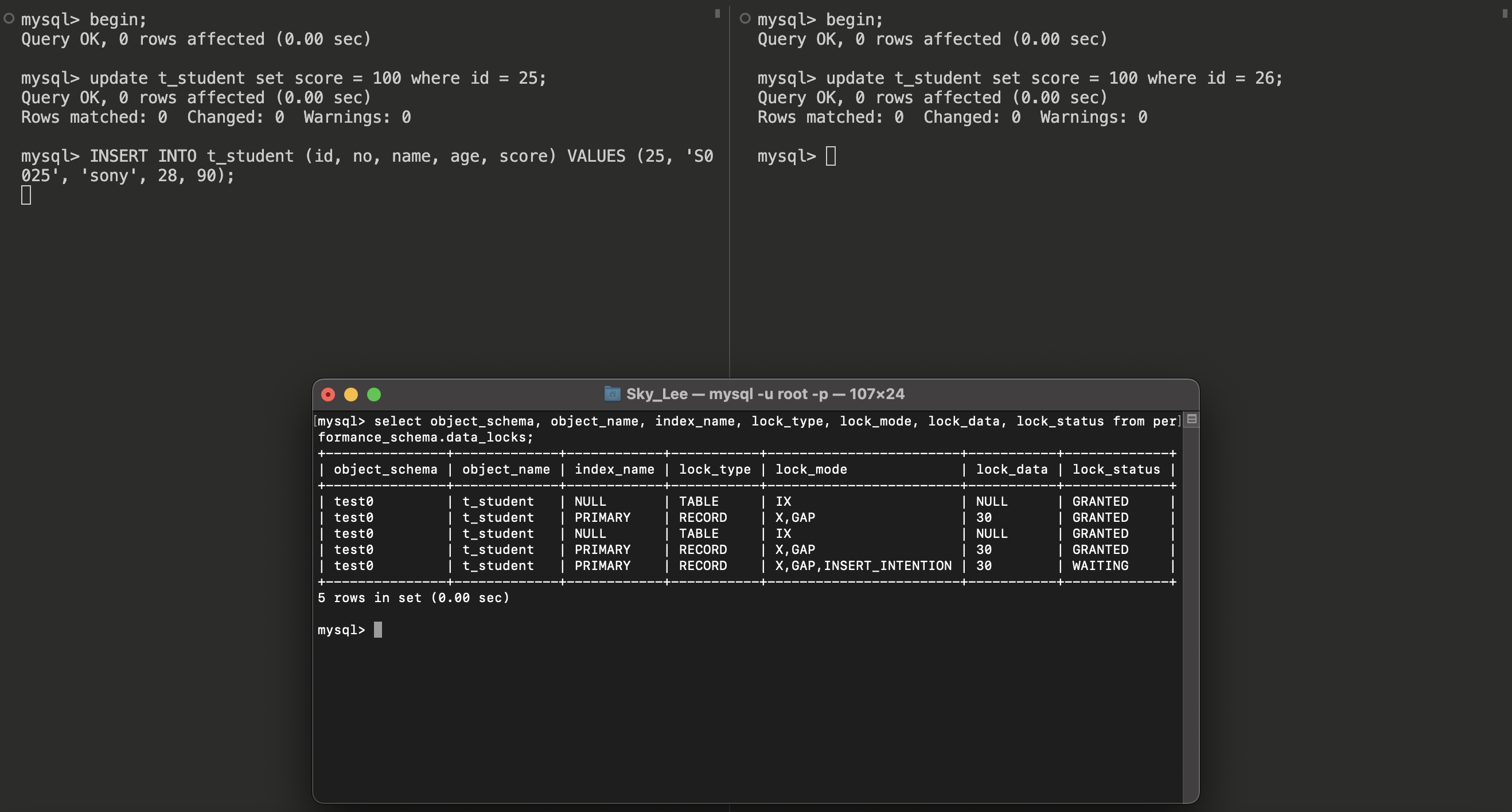The height and width of the screenshot is (812, 1512).
Task: Close the Sky_Lee mysql Terminal window
Action: tap(328, 395)
